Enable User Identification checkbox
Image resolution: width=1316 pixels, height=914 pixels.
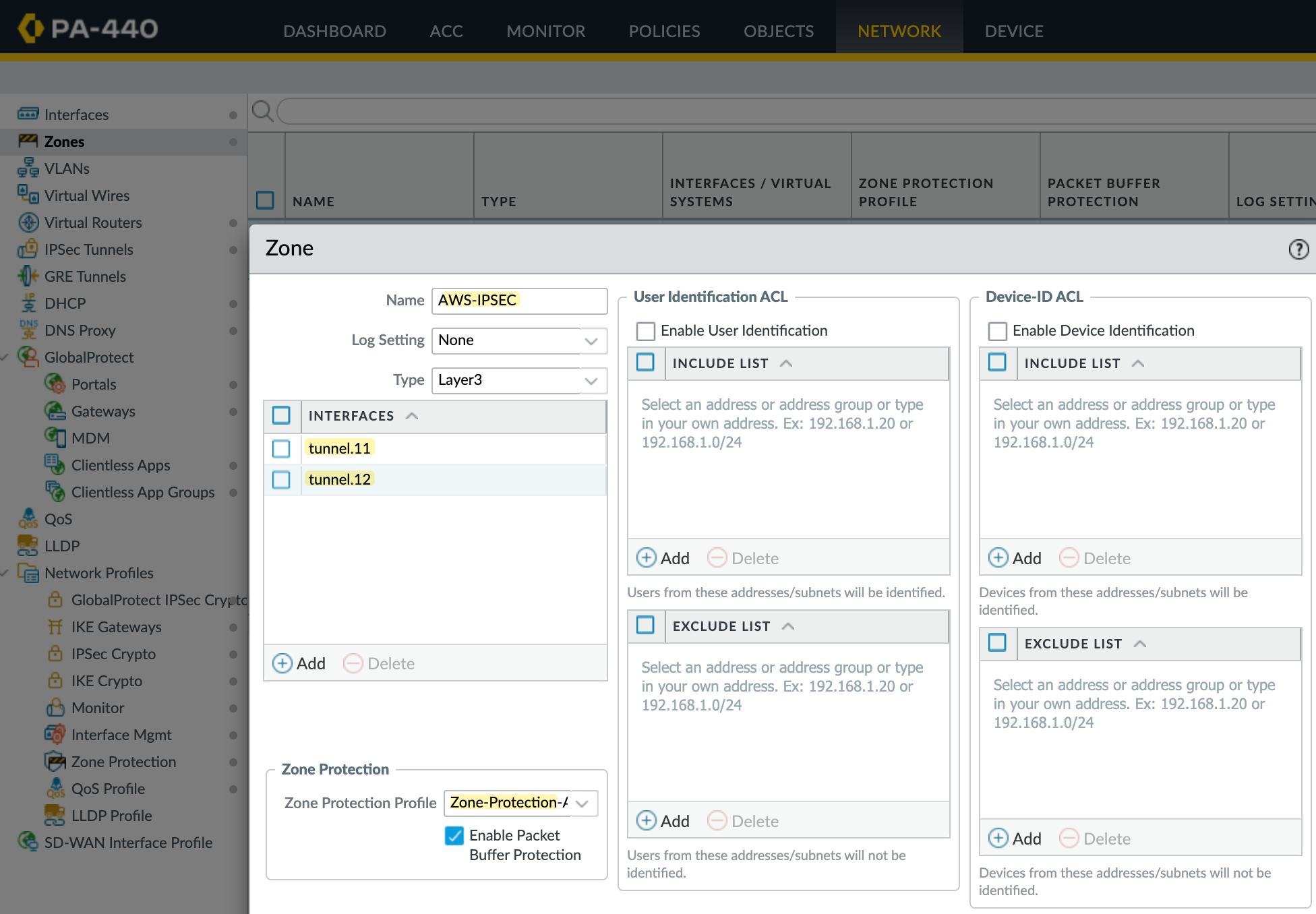click(645, 331)
